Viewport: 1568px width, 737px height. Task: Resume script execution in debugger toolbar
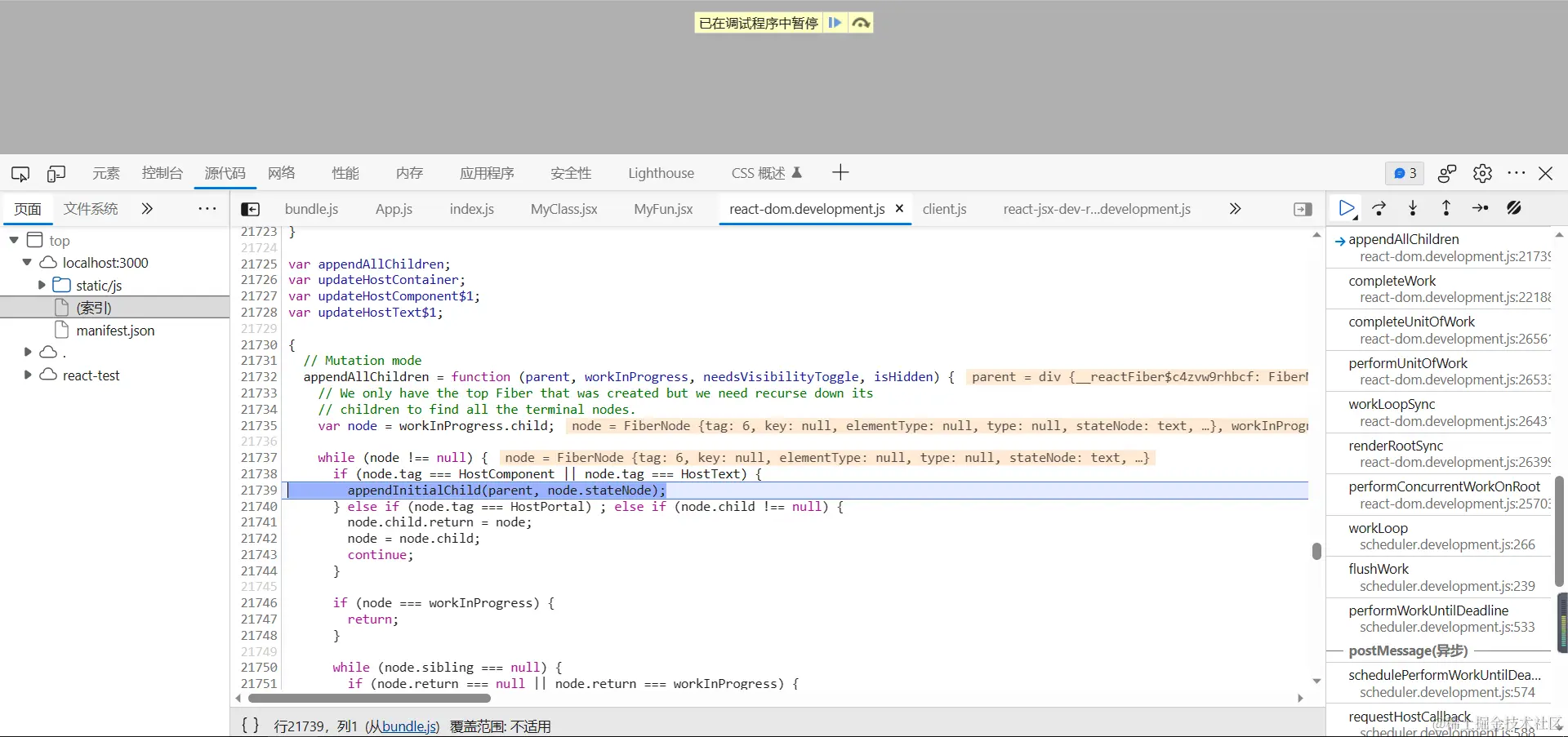pos(1347,209)
